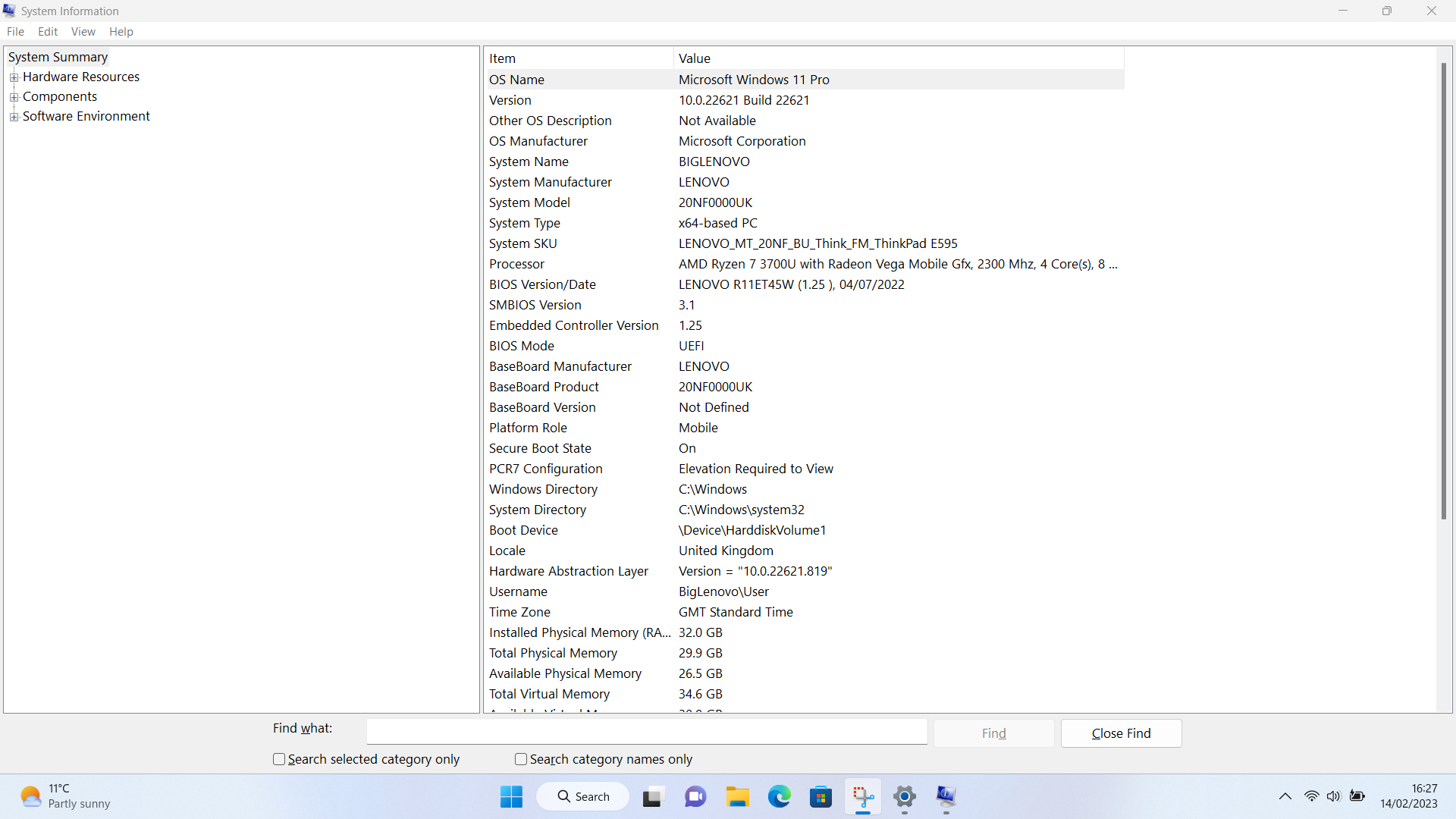Click the System Information title bar icon
The image size is (1456, 819).
[x=9, y=11]
